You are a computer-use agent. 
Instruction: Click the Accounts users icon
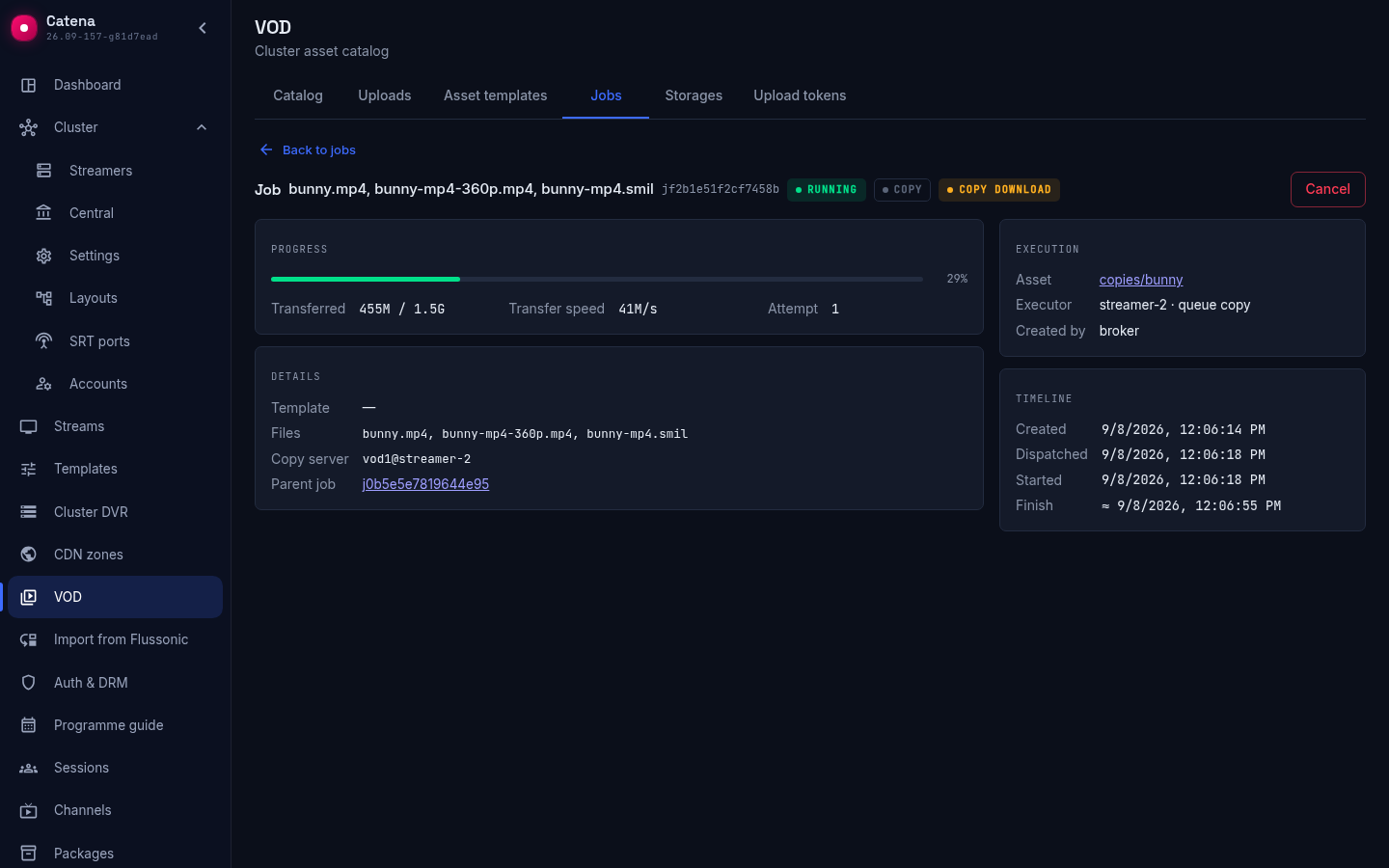tap(44, 384)
